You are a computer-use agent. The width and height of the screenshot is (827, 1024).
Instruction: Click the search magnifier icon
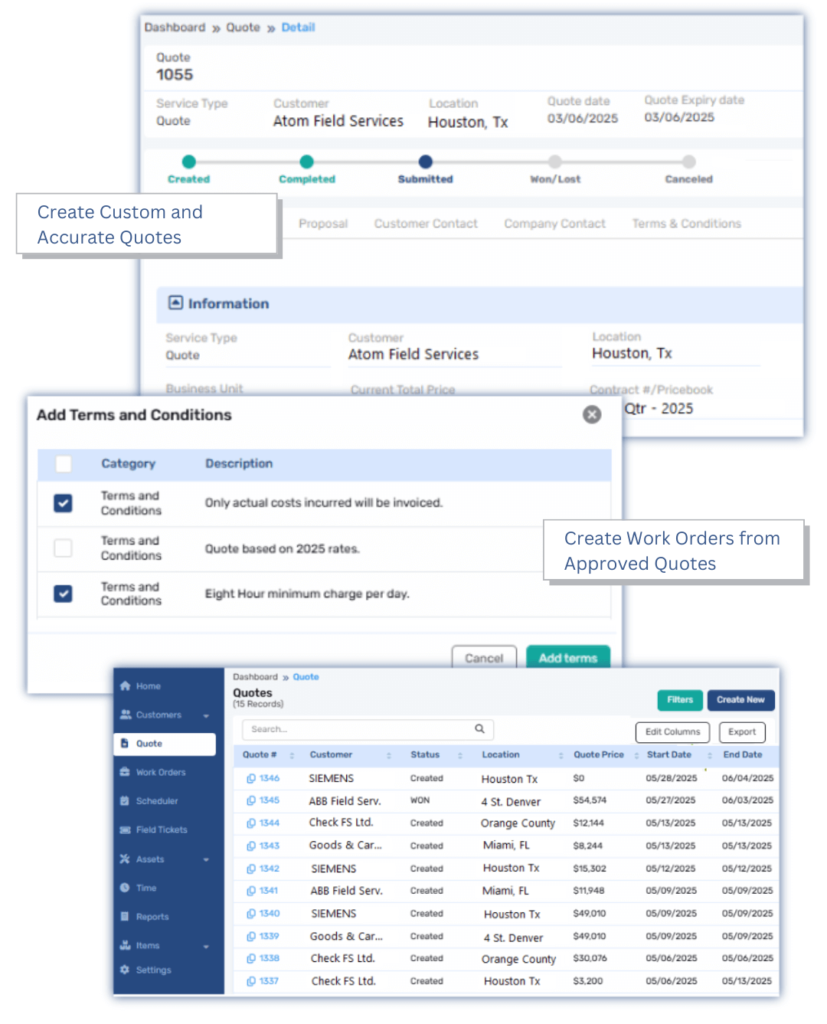[480, 729]
